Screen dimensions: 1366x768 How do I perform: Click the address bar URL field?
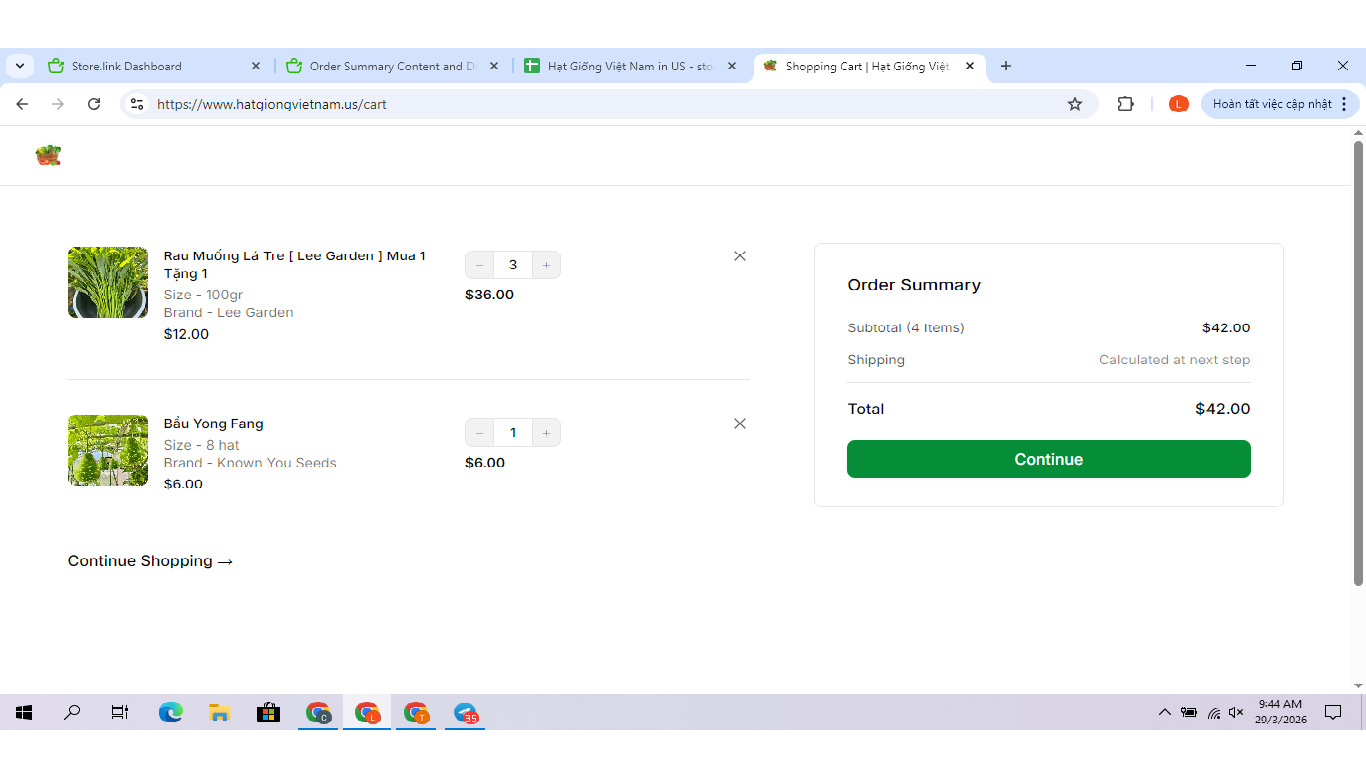[x=600, y=104]
